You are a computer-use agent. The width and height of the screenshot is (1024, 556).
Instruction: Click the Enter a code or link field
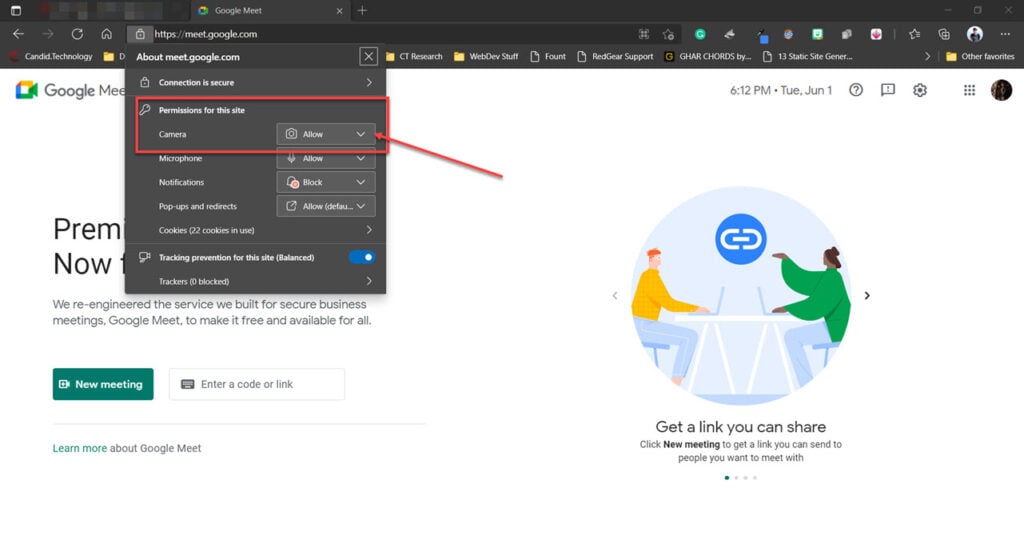(x=257, y=384)
